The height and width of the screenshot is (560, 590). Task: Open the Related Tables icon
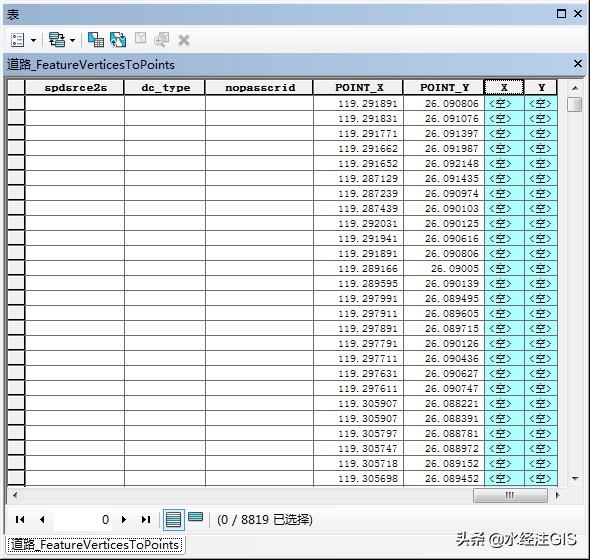coord(57,40)
